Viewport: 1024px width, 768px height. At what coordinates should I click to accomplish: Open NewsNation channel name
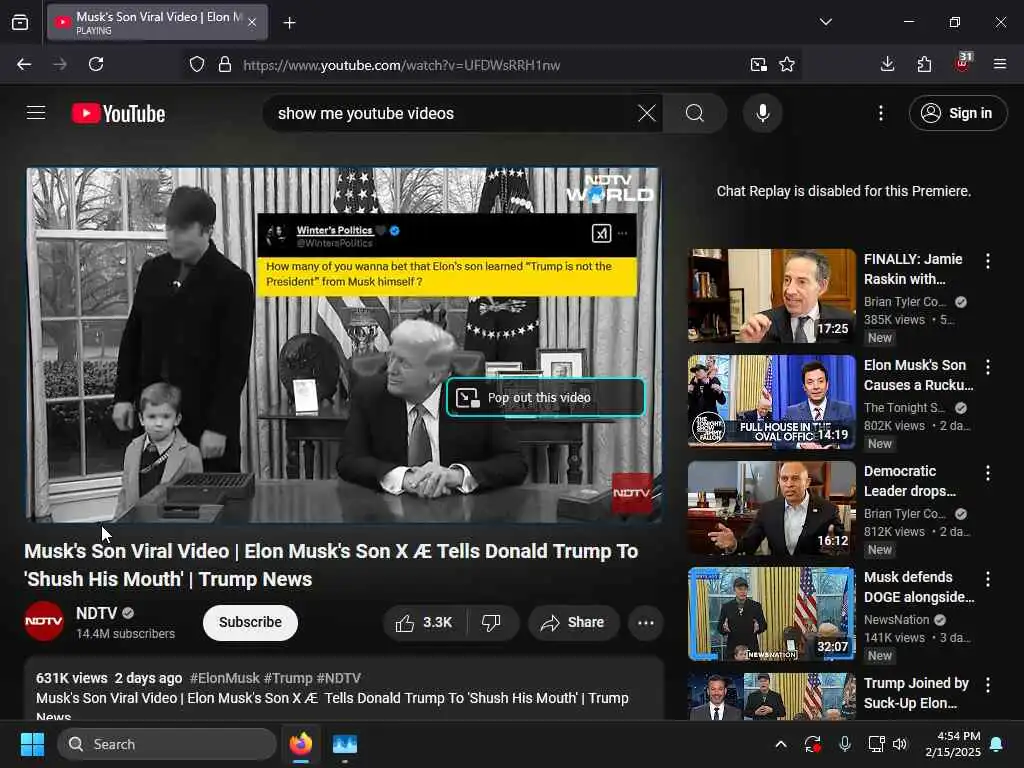897,620
